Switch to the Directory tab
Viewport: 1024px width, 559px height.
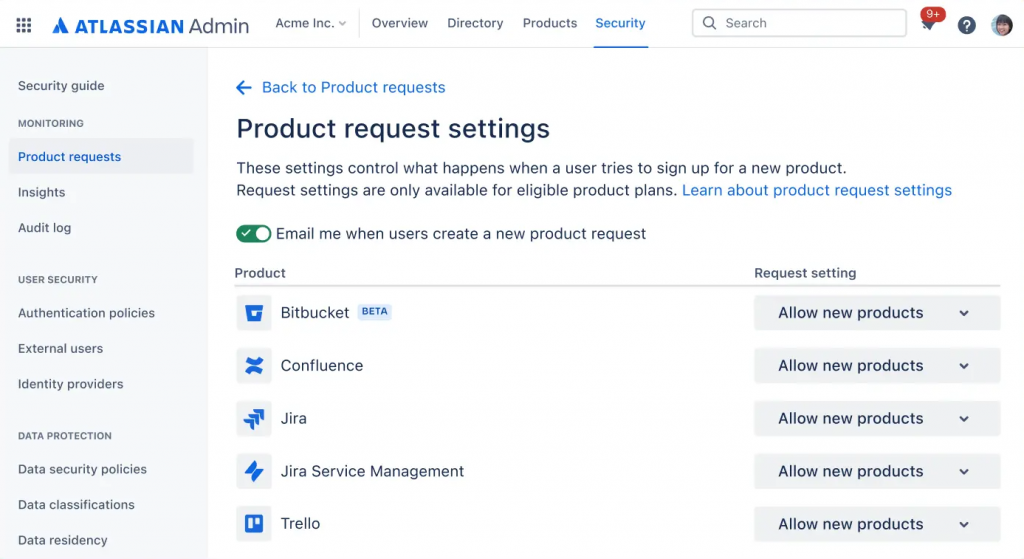475,23
